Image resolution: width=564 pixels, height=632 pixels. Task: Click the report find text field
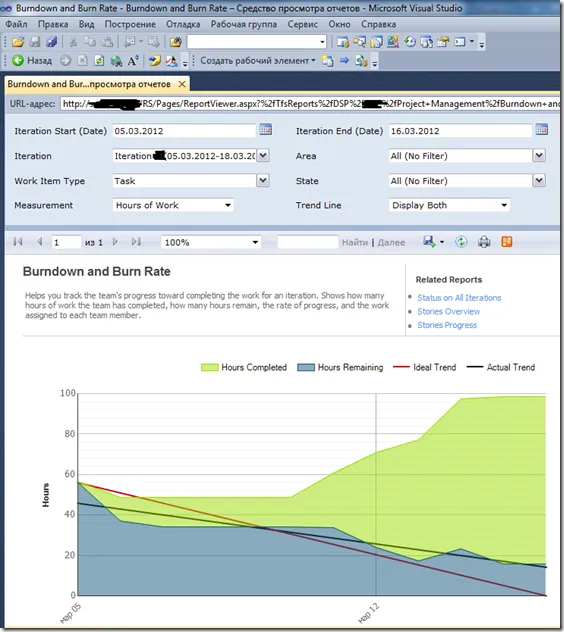pos(308,242)
